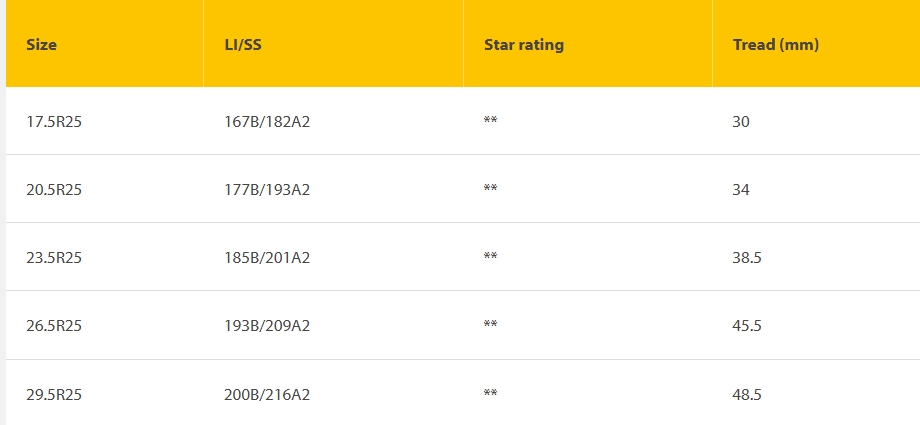
Task: Click the tread value 48.5
Action: tap(747, 394)
